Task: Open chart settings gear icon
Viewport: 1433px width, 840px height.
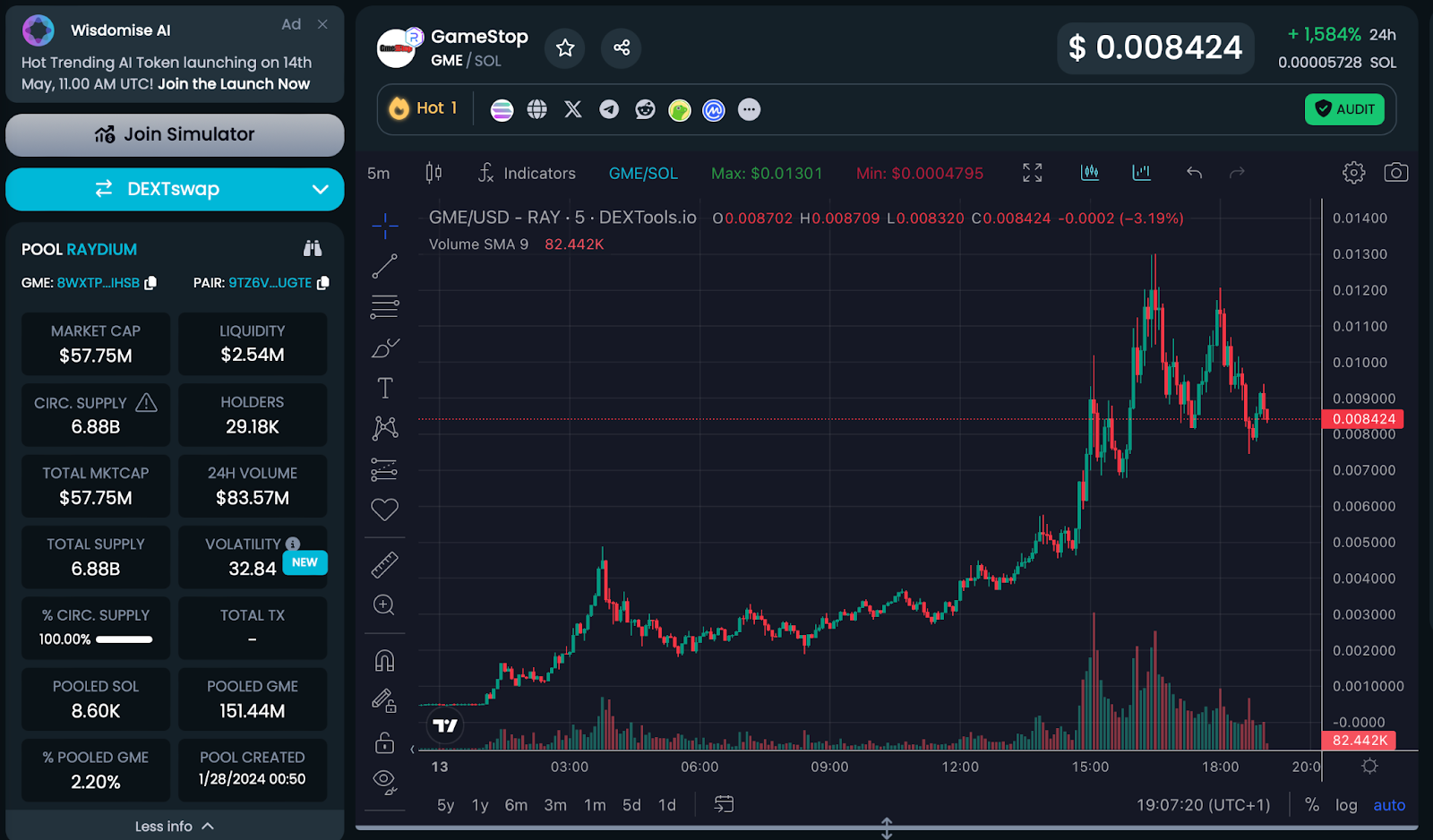Action: tap(1353, 173)
